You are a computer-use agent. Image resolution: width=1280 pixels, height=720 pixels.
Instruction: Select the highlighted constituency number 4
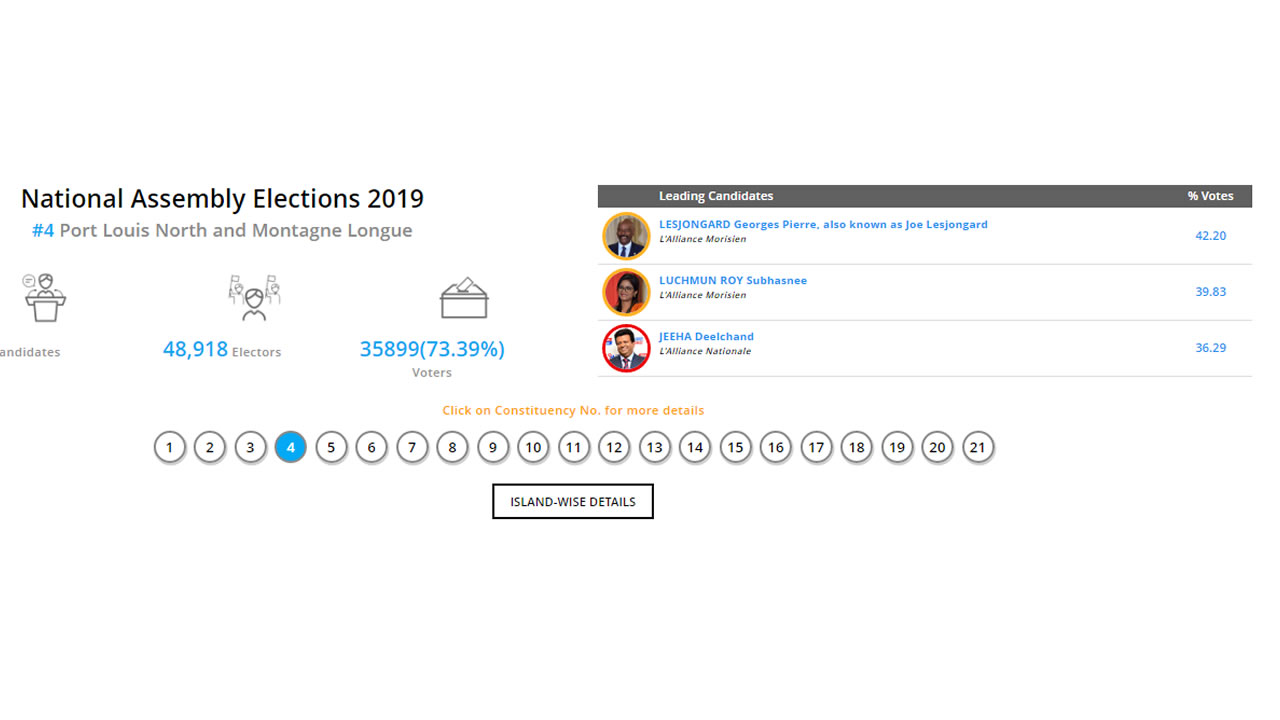coord(291,447)
